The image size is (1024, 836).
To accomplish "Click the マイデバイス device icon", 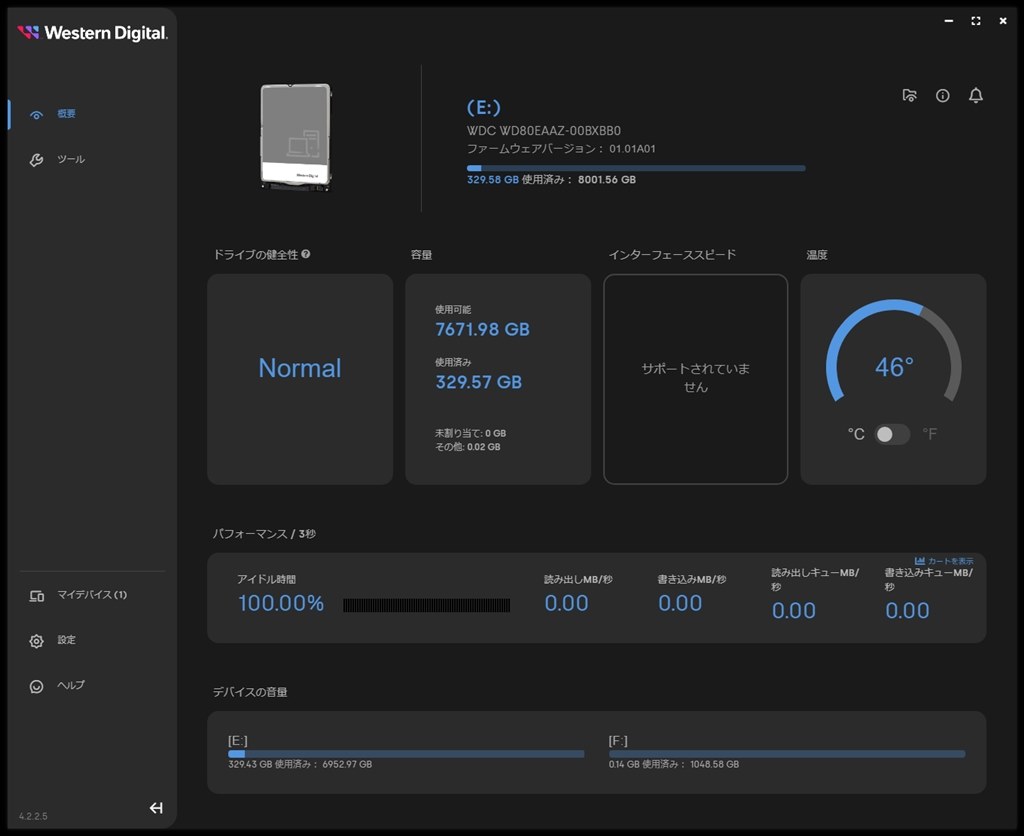I will click(x=37, y=596).
